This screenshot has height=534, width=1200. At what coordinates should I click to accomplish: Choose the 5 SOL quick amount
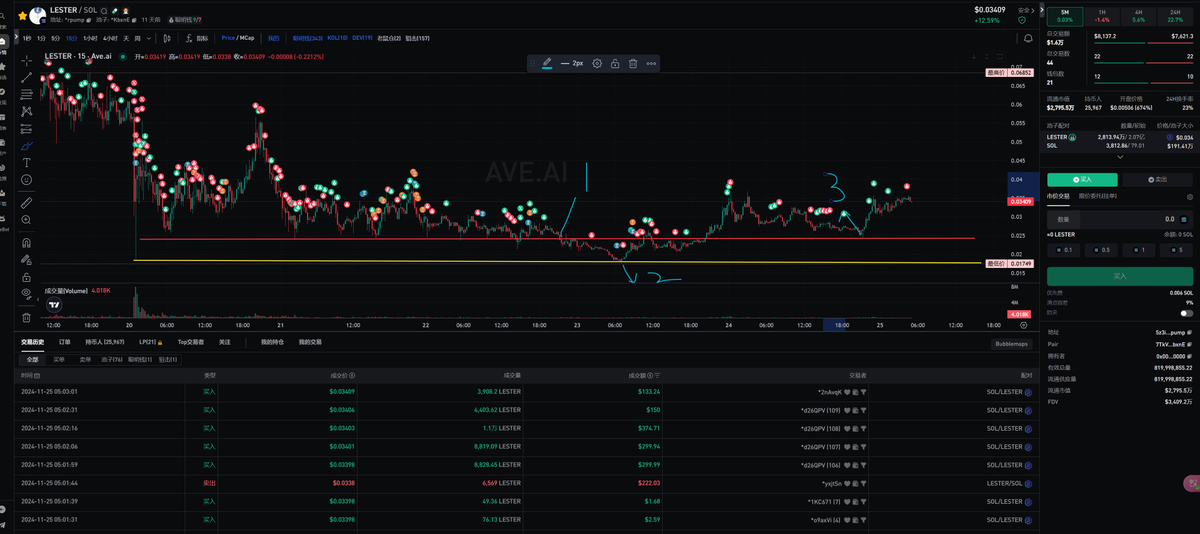1176,250
